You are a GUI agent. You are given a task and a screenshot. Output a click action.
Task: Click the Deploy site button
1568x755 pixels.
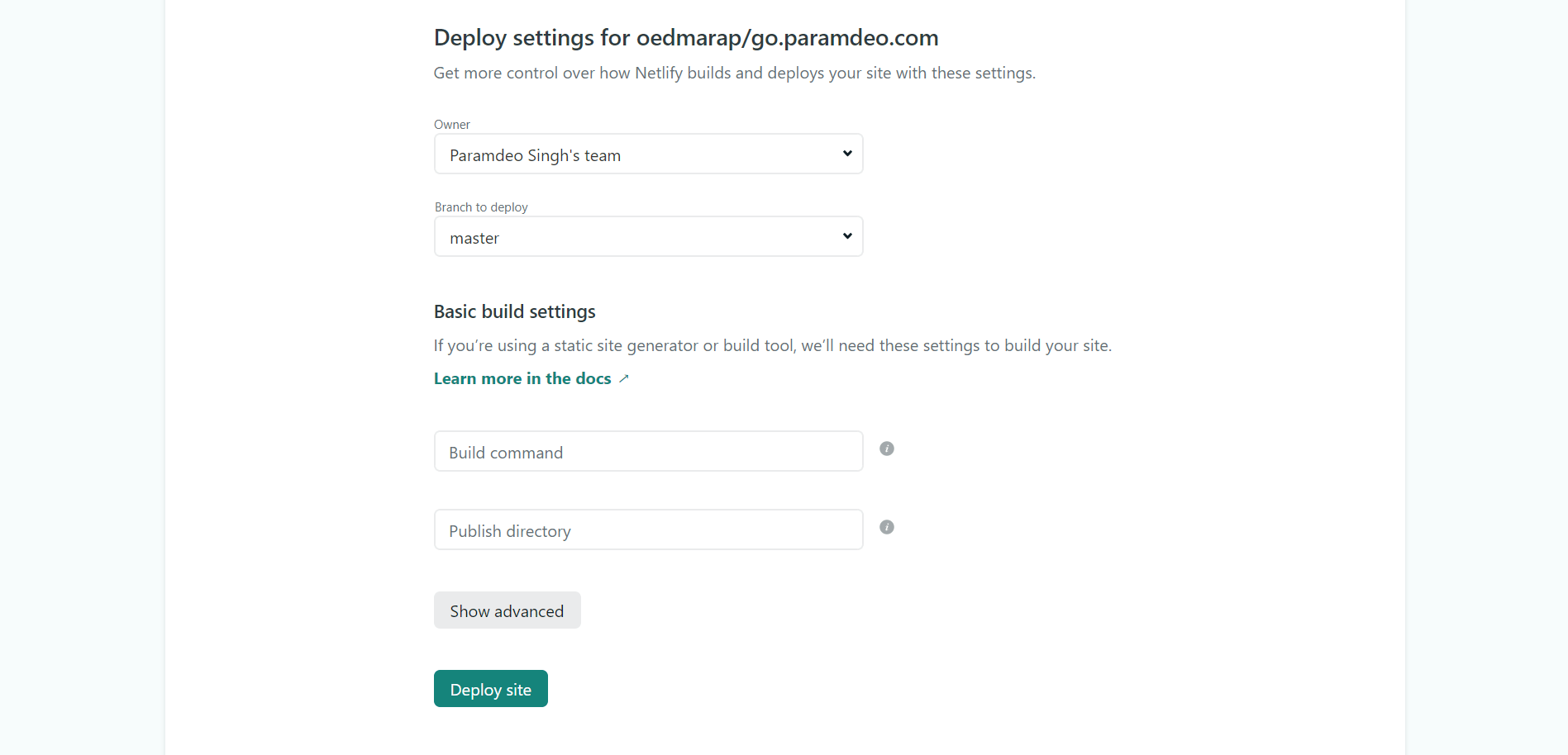[x=490, y=689]
